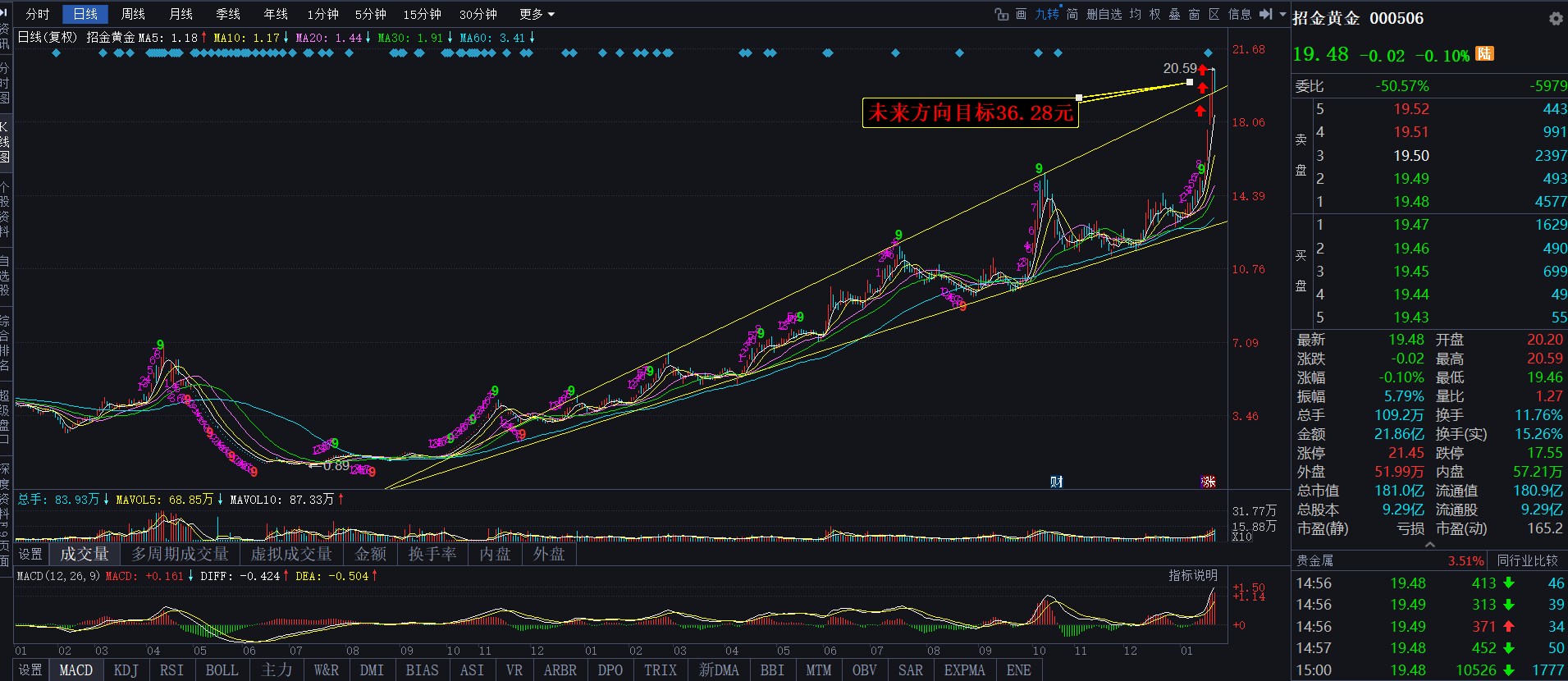
Task: Select the 季线 period tab
Action: coord(228,14)
